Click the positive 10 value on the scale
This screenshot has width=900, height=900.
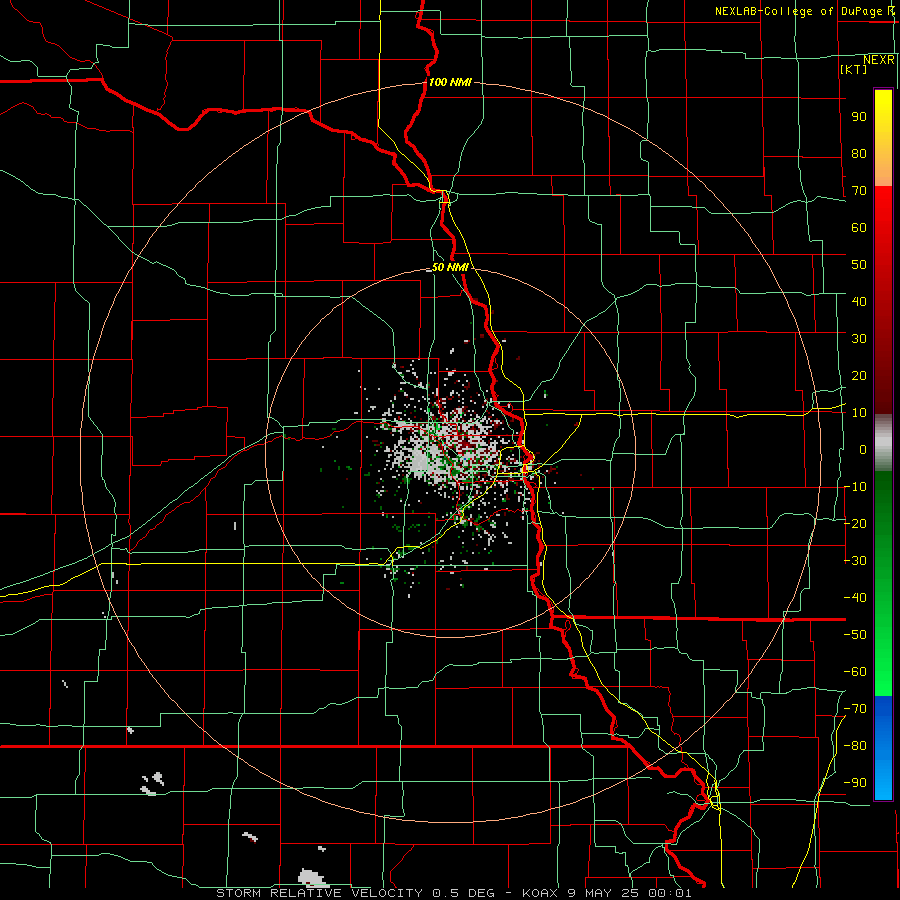859,413
